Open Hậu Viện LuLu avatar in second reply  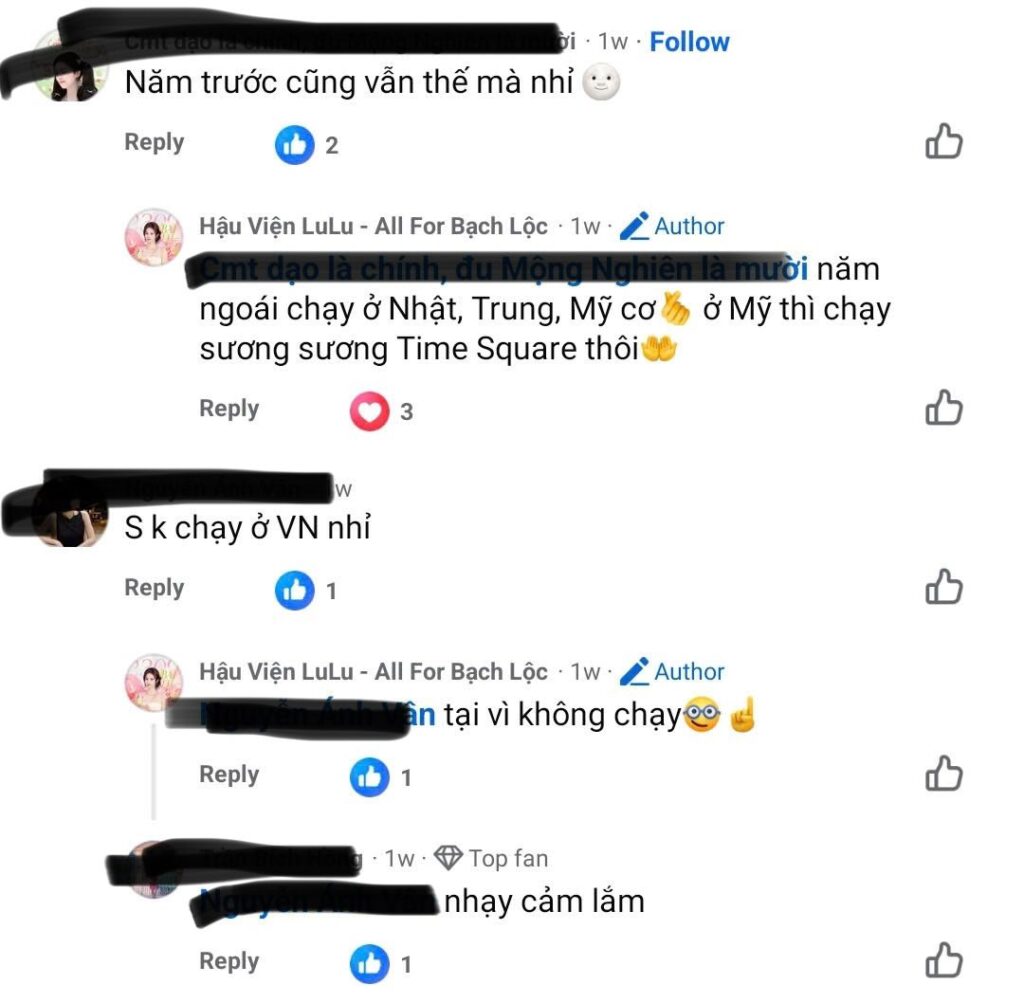(x=154, y=682)
